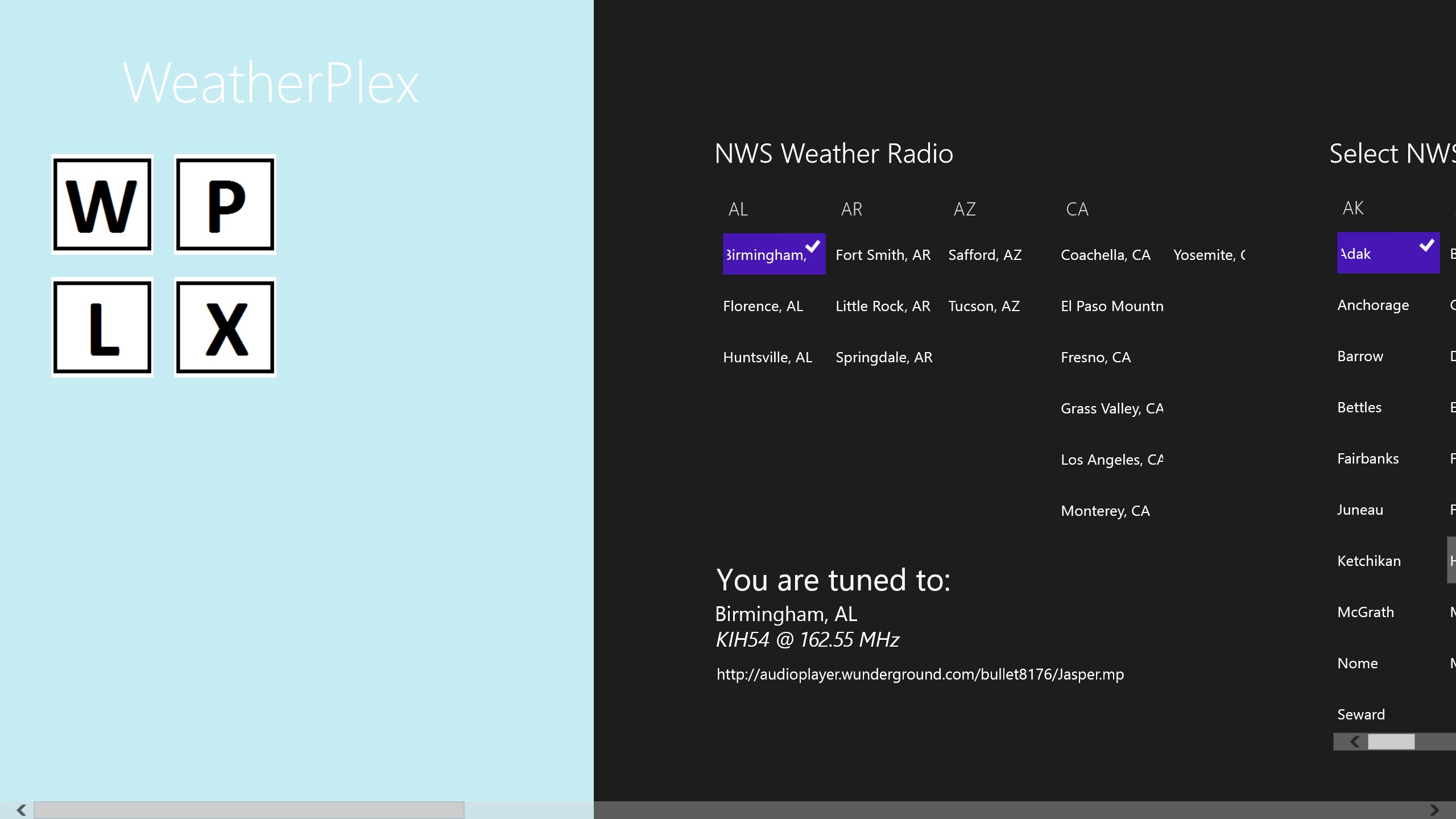Click the left arrow of station list scrollbar
Image resolution: width=1456 pixels, height=819 pixels.
pyautogui.click(x=1355, y=742)
